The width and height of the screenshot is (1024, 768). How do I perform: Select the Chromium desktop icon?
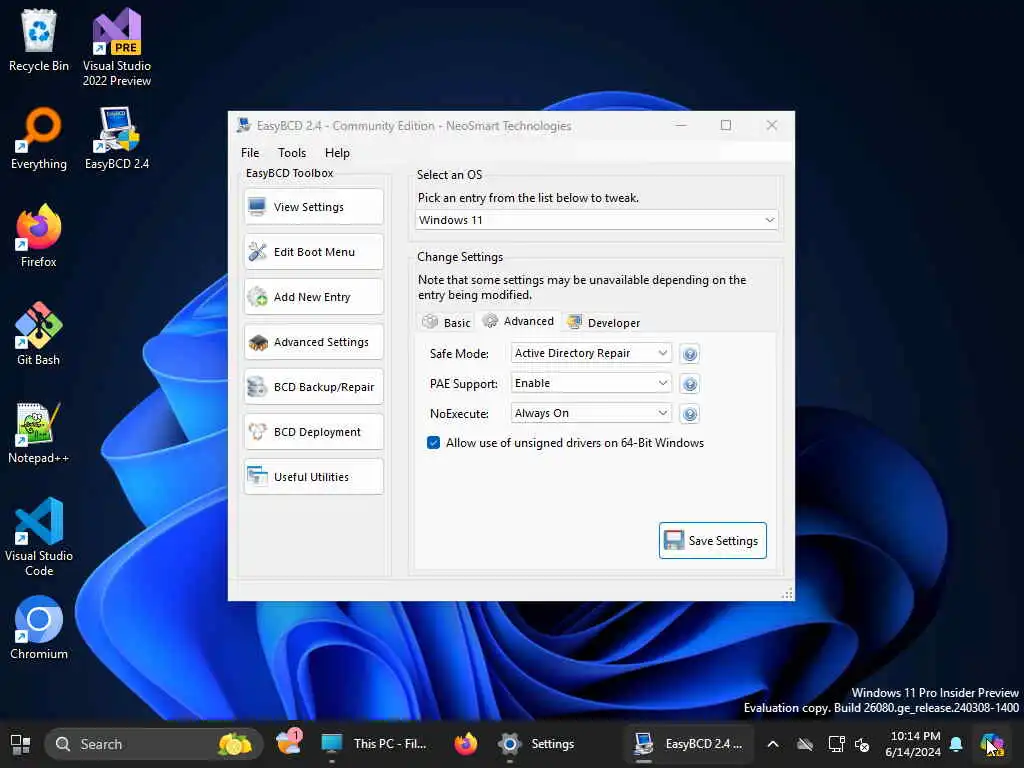39,628
